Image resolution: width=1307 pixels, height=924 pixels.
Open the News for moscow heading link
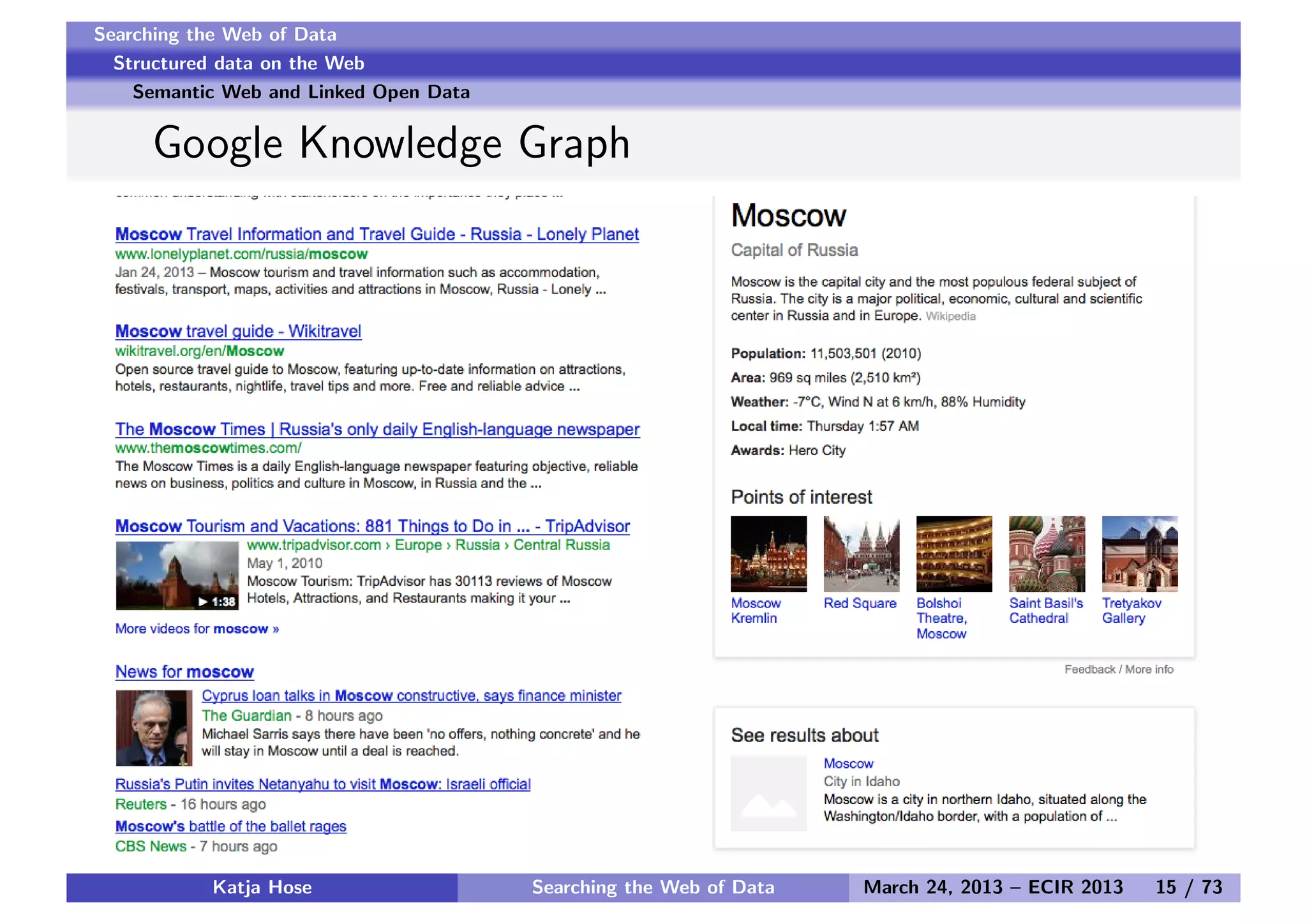coord(184,672)
